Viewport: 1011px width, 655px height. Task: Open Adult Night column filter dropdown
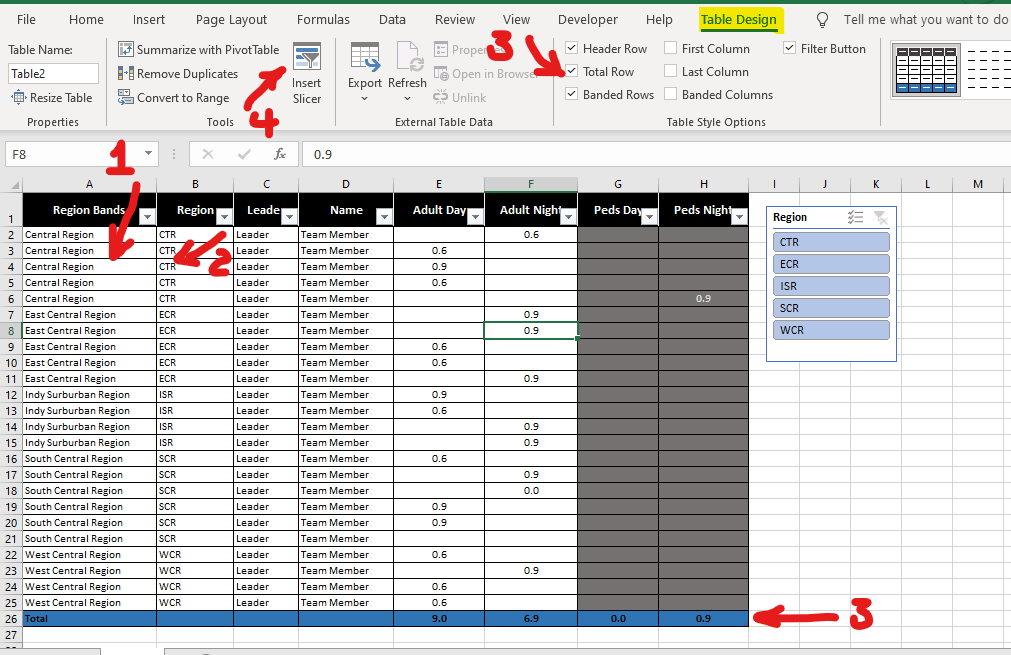click(x=568, y=217)
